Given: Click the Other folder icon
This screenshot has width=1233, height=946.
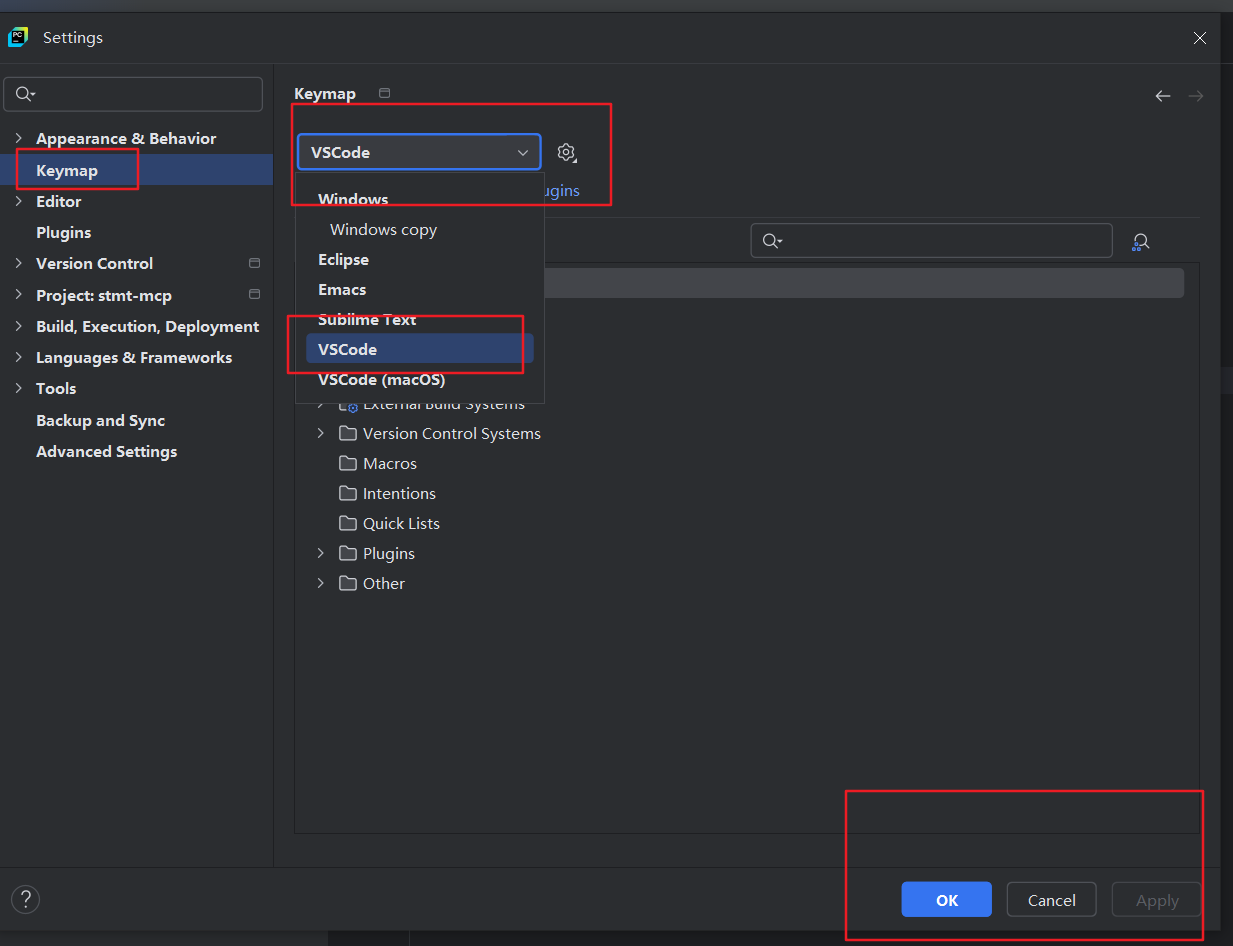Looking at the screenshot, I should pos(348,583).
